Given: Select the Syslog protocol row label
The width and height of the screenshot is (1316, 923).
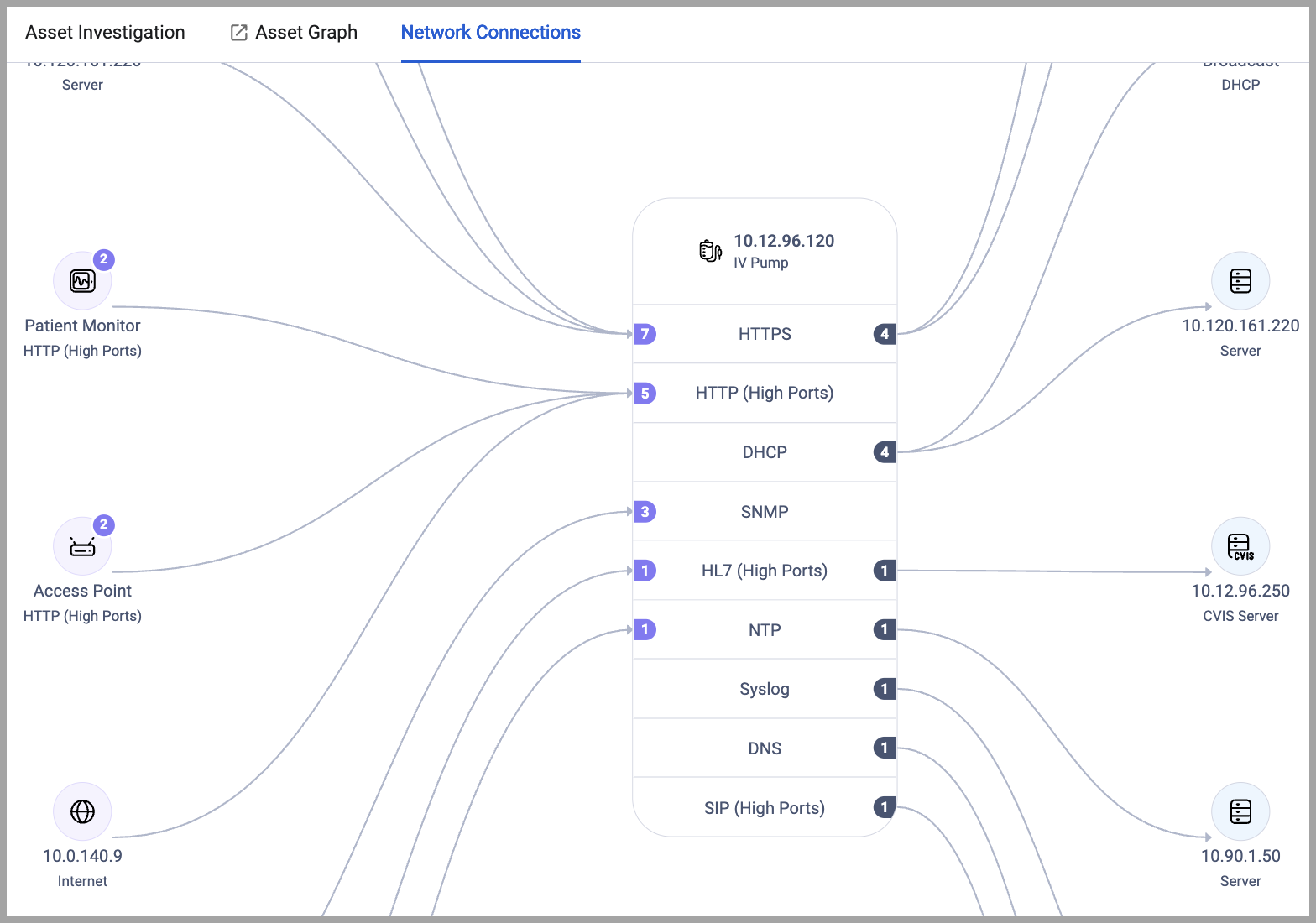Looking at the screenshot, I should coord(765,689).
